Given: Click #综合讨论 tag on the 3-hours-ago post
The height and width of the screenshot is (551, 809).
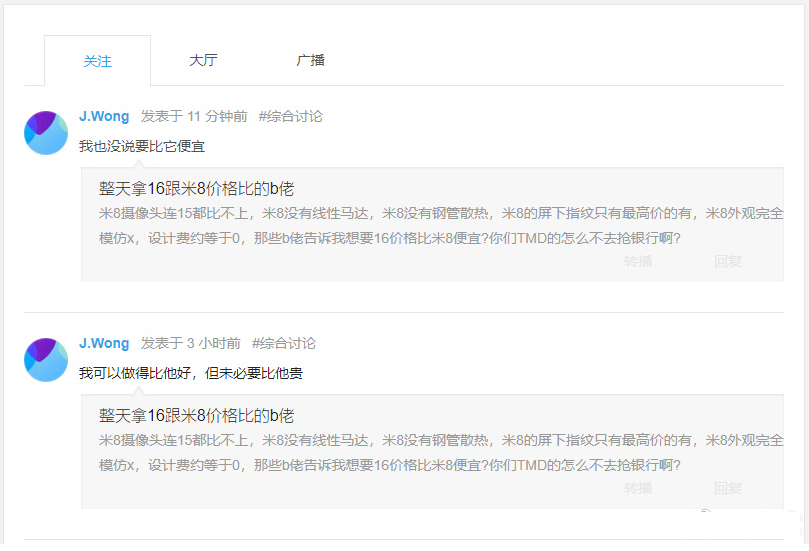Looking at the screenshot, I should click(283, 344).
